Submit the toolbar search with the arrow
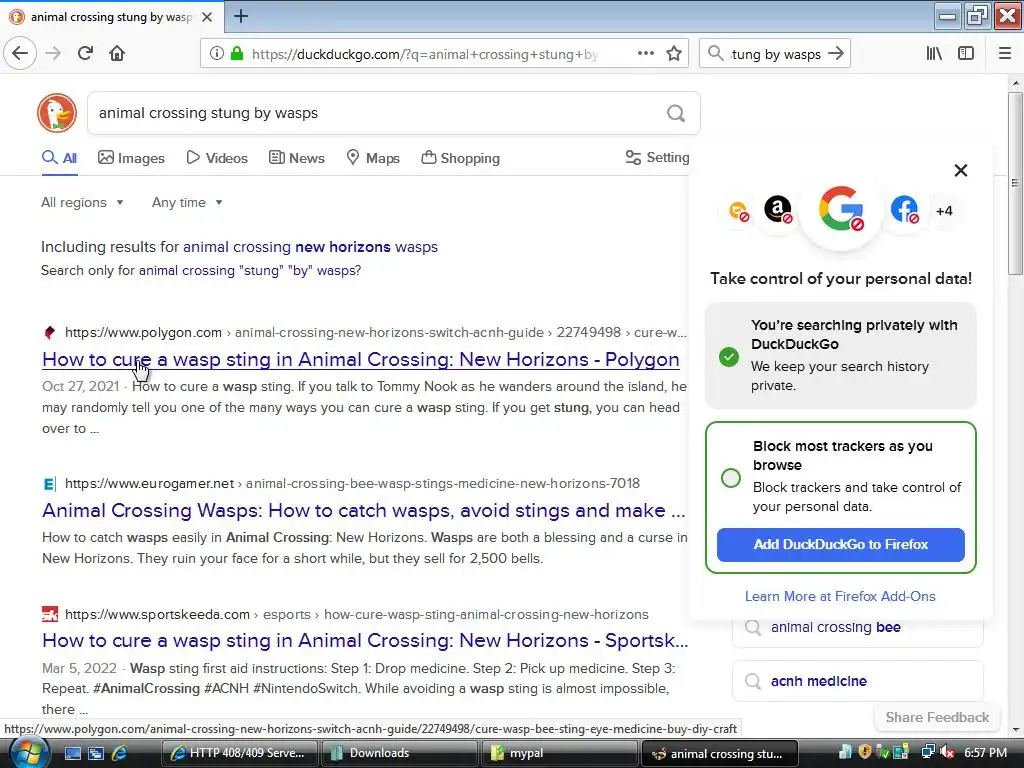 835,54
